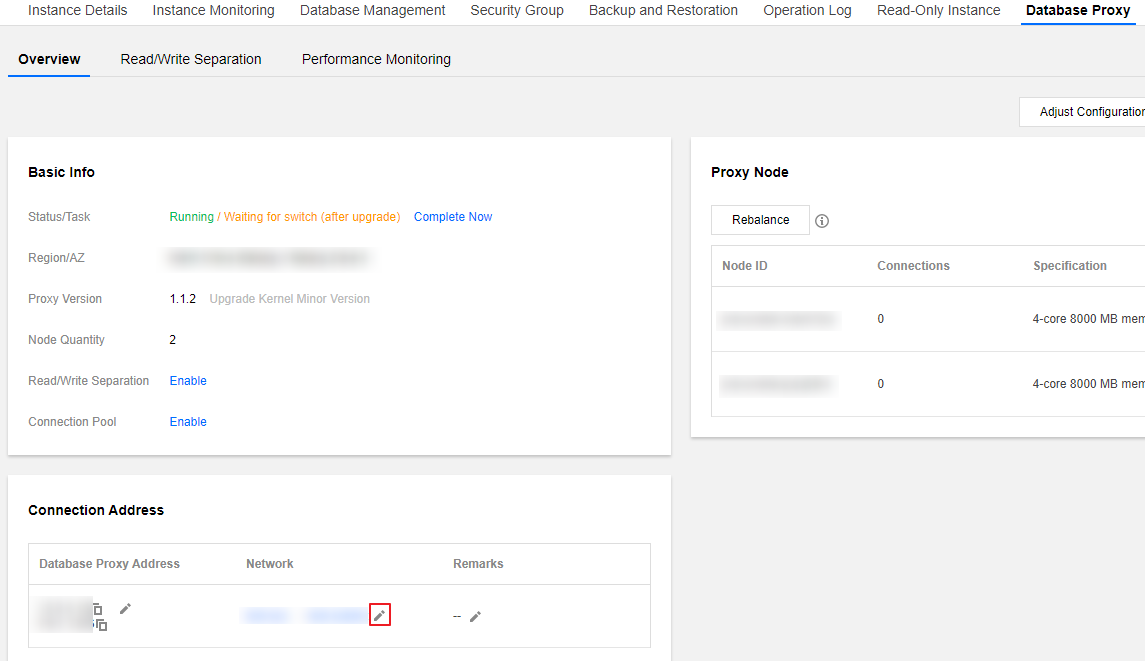
Task: Enable the Connection Pool
Action: [x=188, y=422]
